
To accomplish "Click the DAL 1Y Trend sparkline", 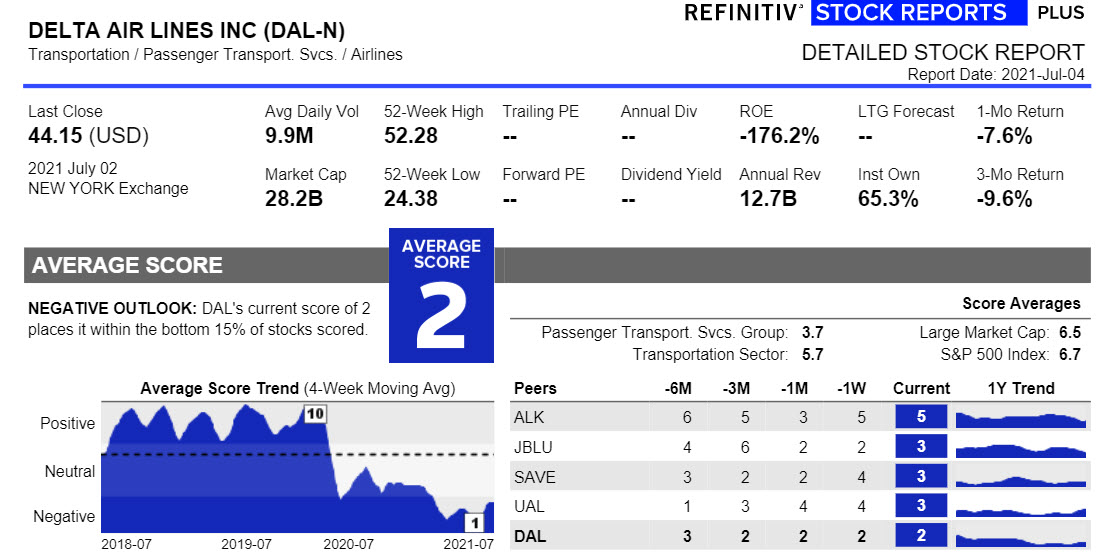I will [x=1021, y=540].
